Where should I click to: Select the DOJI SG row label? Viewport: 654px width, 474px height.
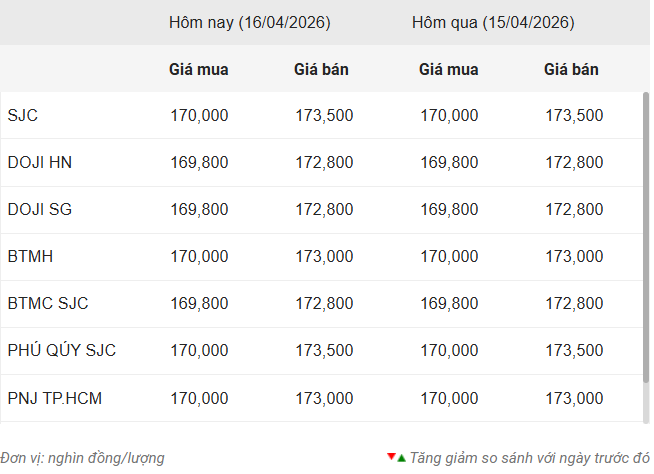(39, 209)
